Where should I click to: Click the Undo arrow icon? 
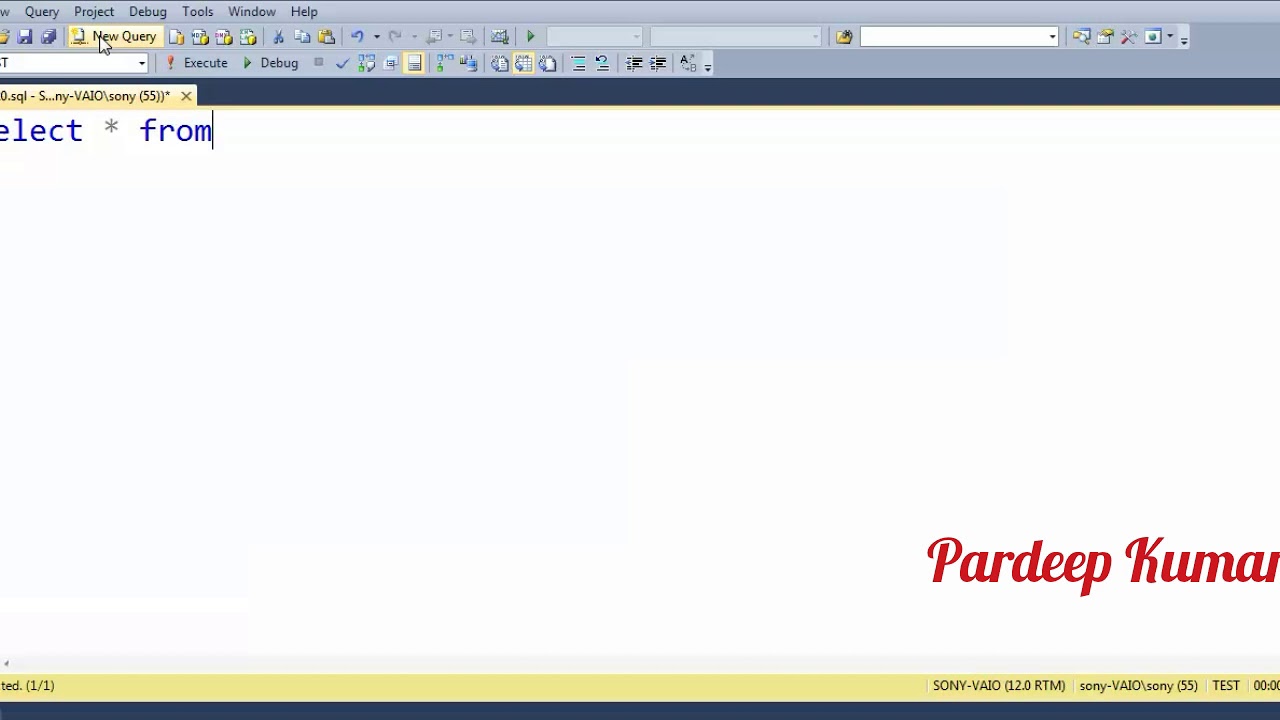357,37
